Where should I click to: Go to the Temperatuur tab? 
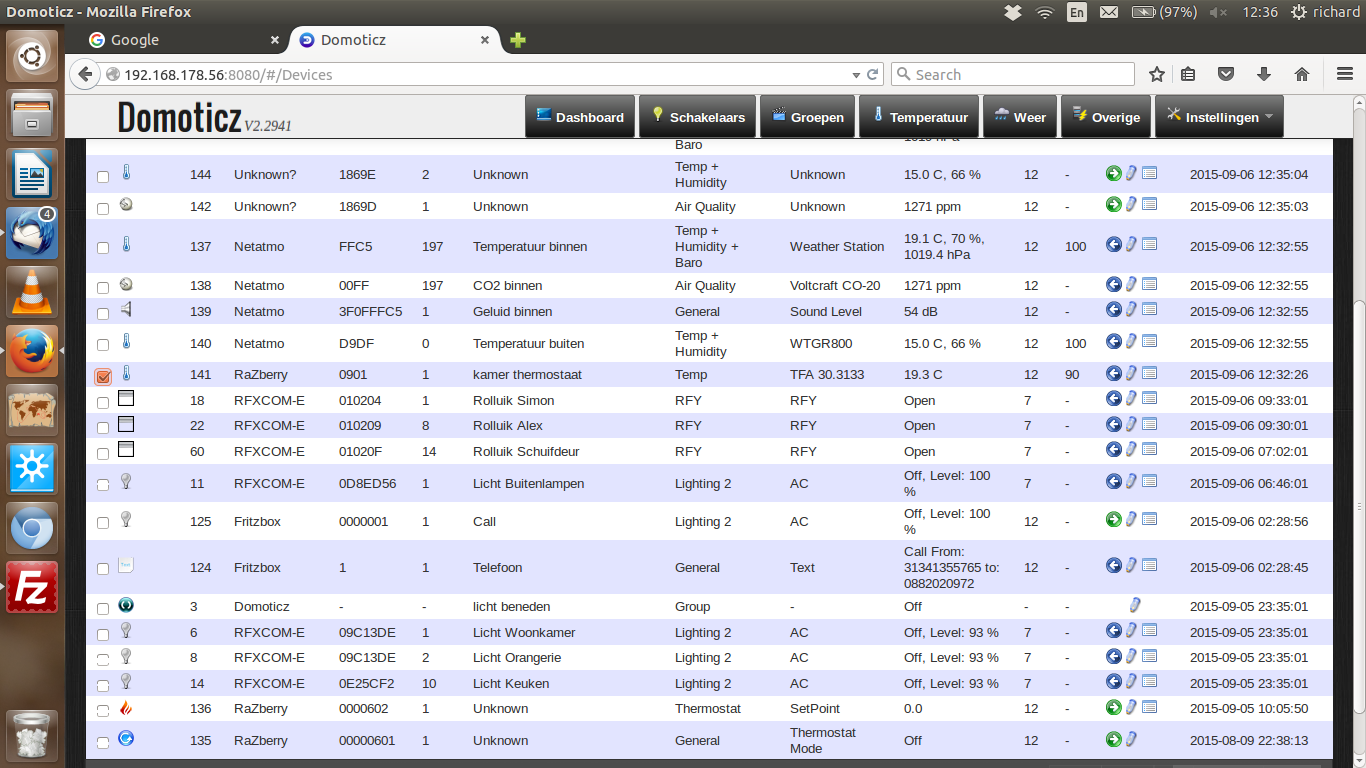coord(920,117)
